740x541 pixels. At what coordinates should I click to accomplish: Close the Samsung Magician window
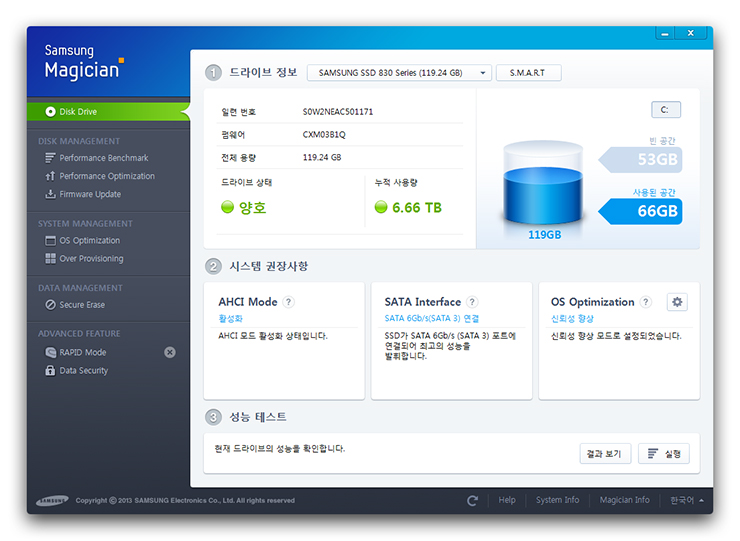click(x=690, y=33)
